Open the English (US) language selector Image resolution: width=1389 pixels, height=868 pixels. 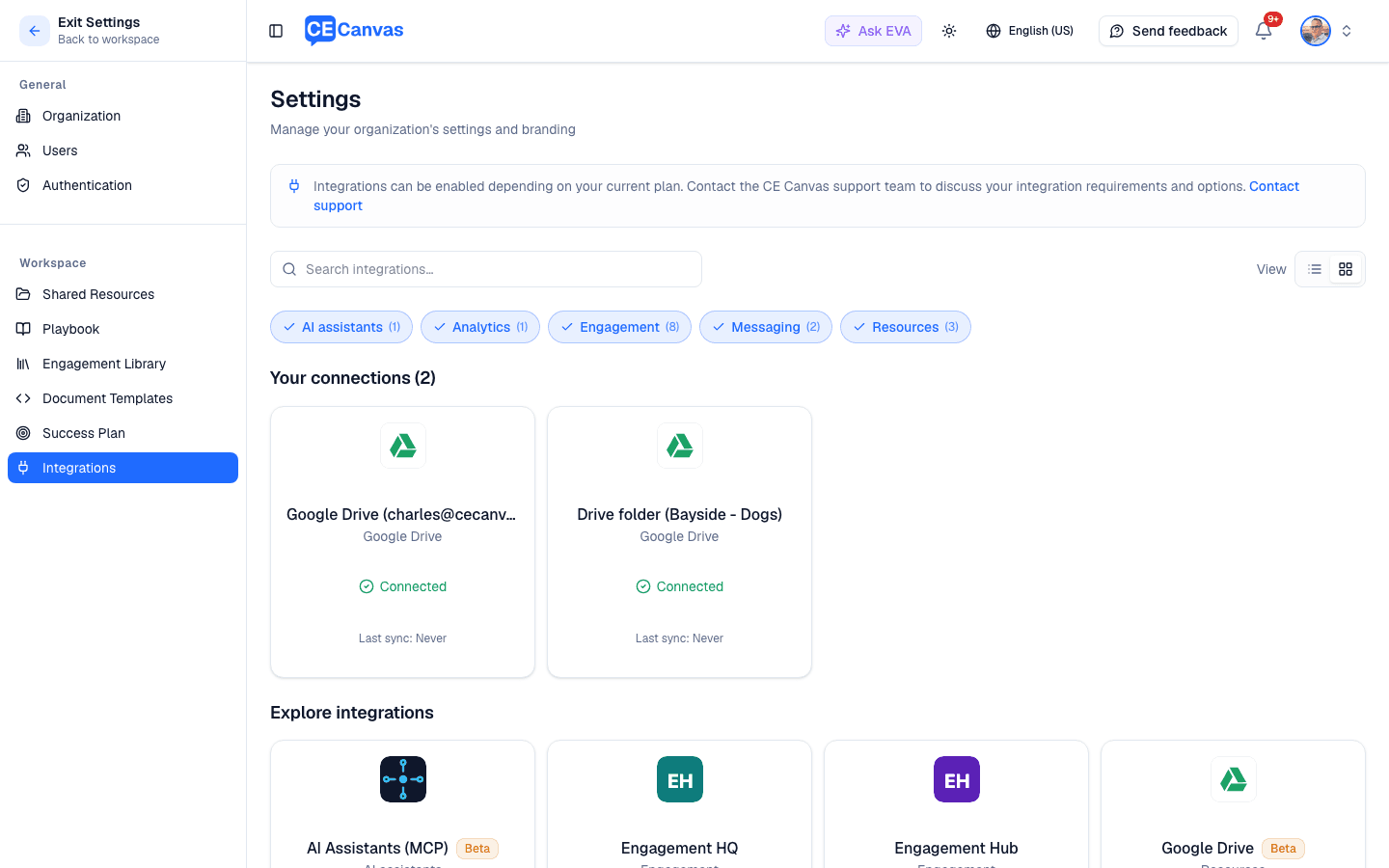(x=1029, y=31)
